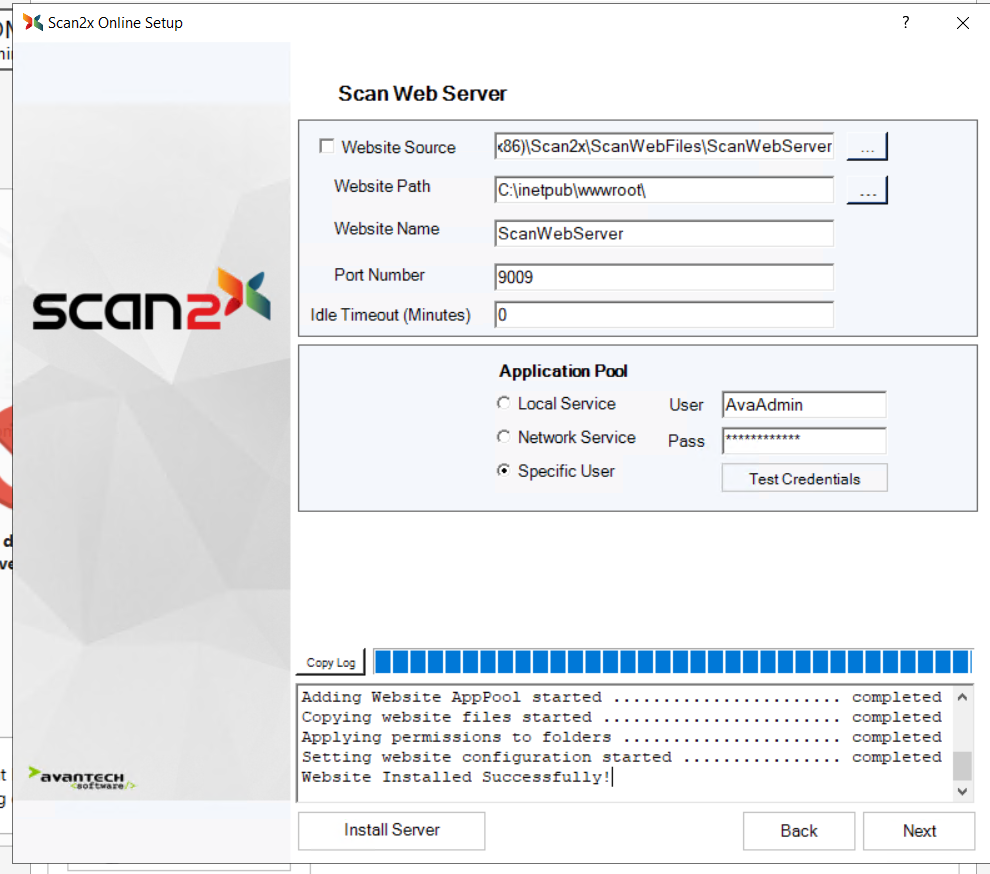Browse for the Website Source folder
The height and width of the screenshot is (874, 990).
point(867,147)
